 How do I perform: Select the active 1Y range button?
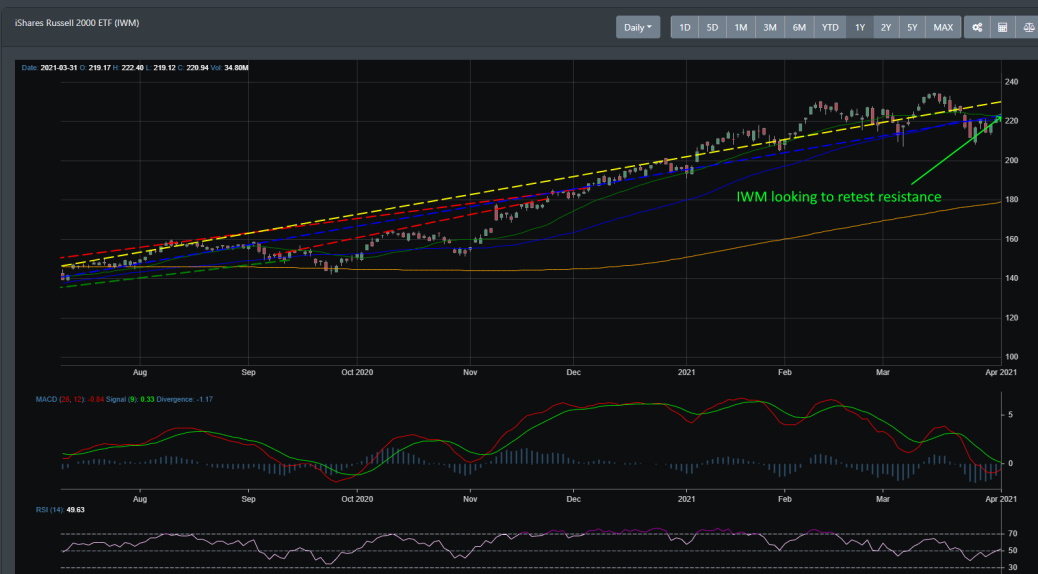click(860, 27)
